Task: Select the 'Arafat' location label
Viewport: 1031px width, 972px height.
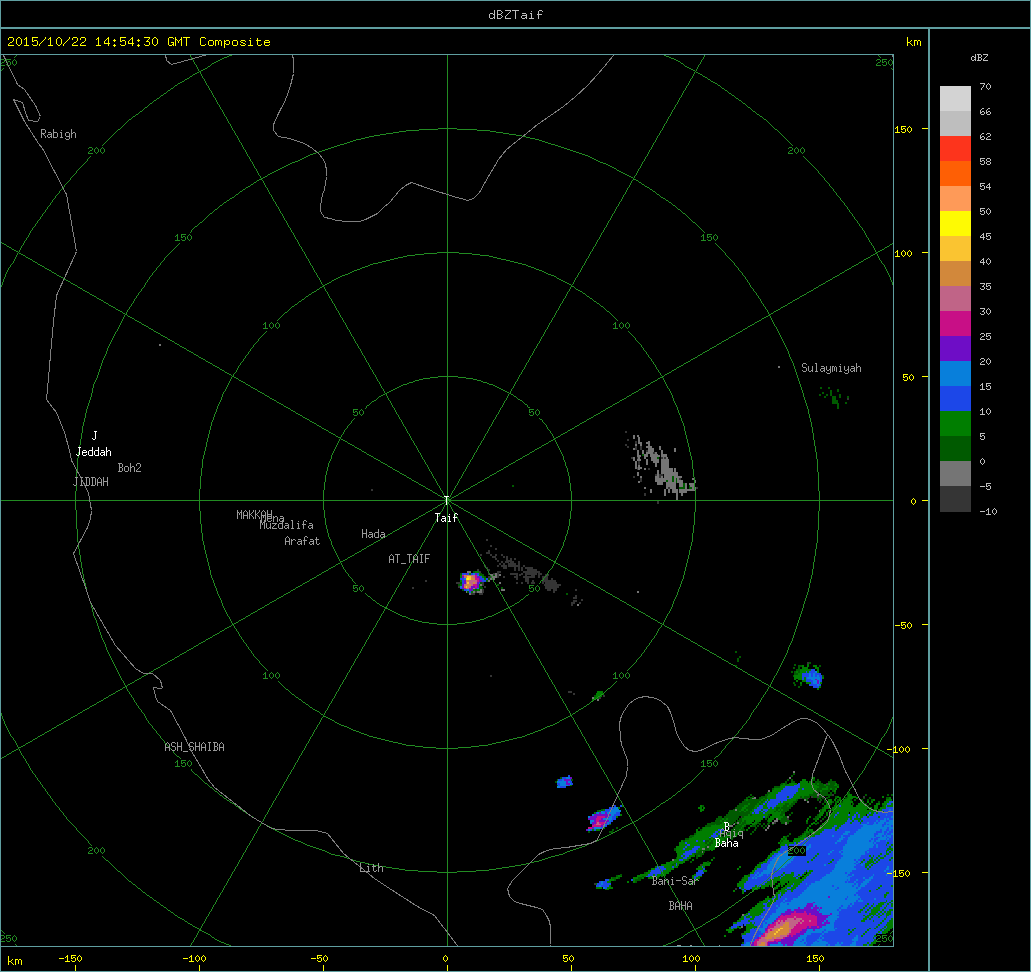Action: pyautogui.click(x=302, y=541)
